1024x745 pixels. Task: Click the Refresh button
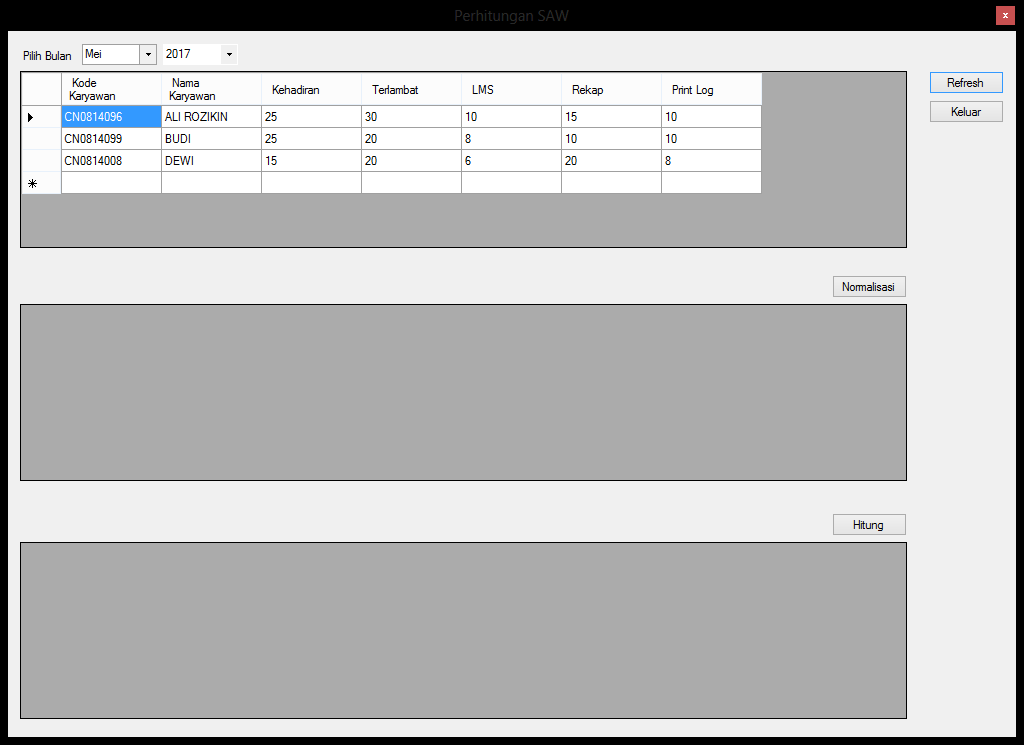pyautogui.click(x=965, y=83)
